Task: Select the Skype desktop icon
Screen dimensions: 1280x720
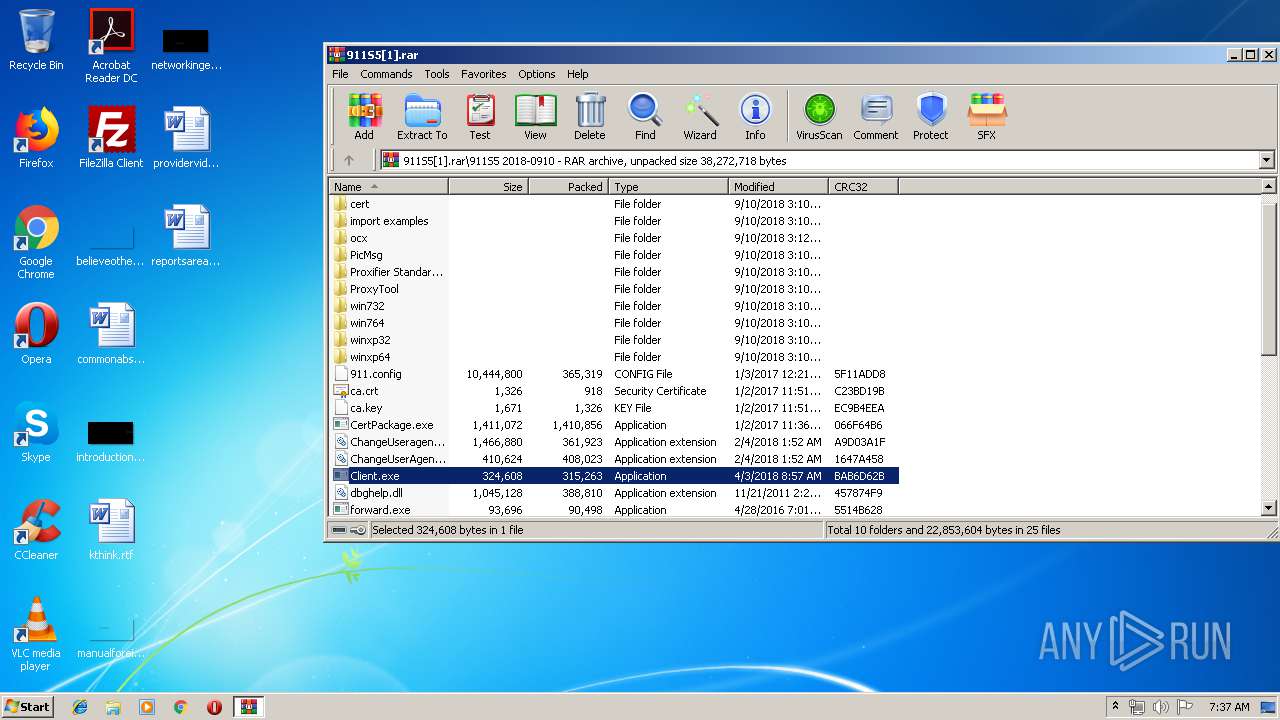Action: coord(36,432)
